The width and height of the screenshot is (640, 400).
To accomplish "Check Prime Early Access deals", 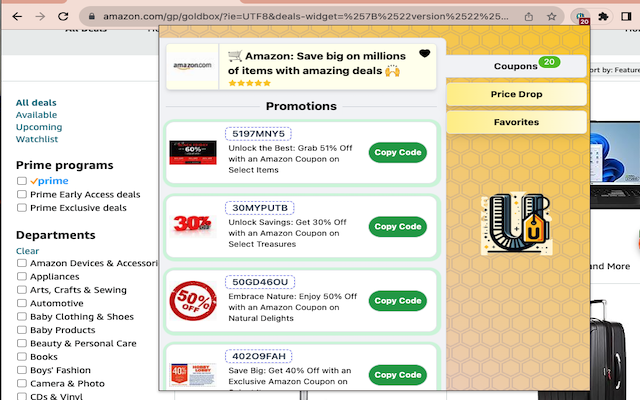I will coord(22,194).
